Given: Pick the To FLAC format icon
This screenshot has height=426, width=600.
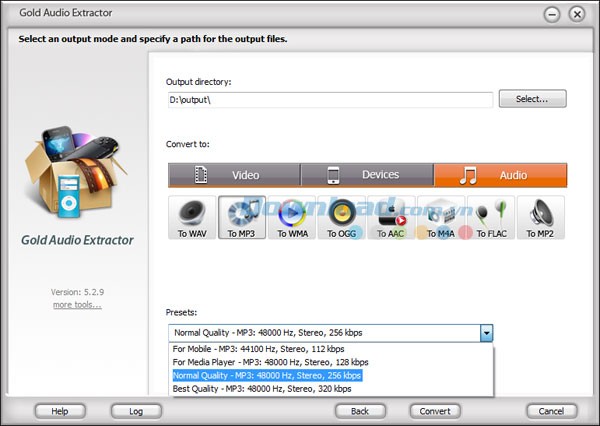Looking at the screenshot, I should [x=491, y=217].
